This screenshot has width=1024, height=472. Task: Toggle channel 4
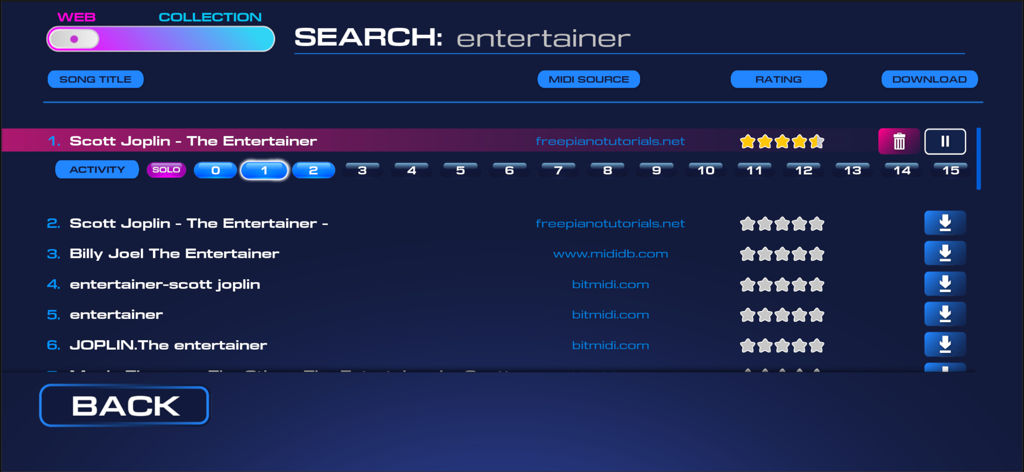point(411,170)
